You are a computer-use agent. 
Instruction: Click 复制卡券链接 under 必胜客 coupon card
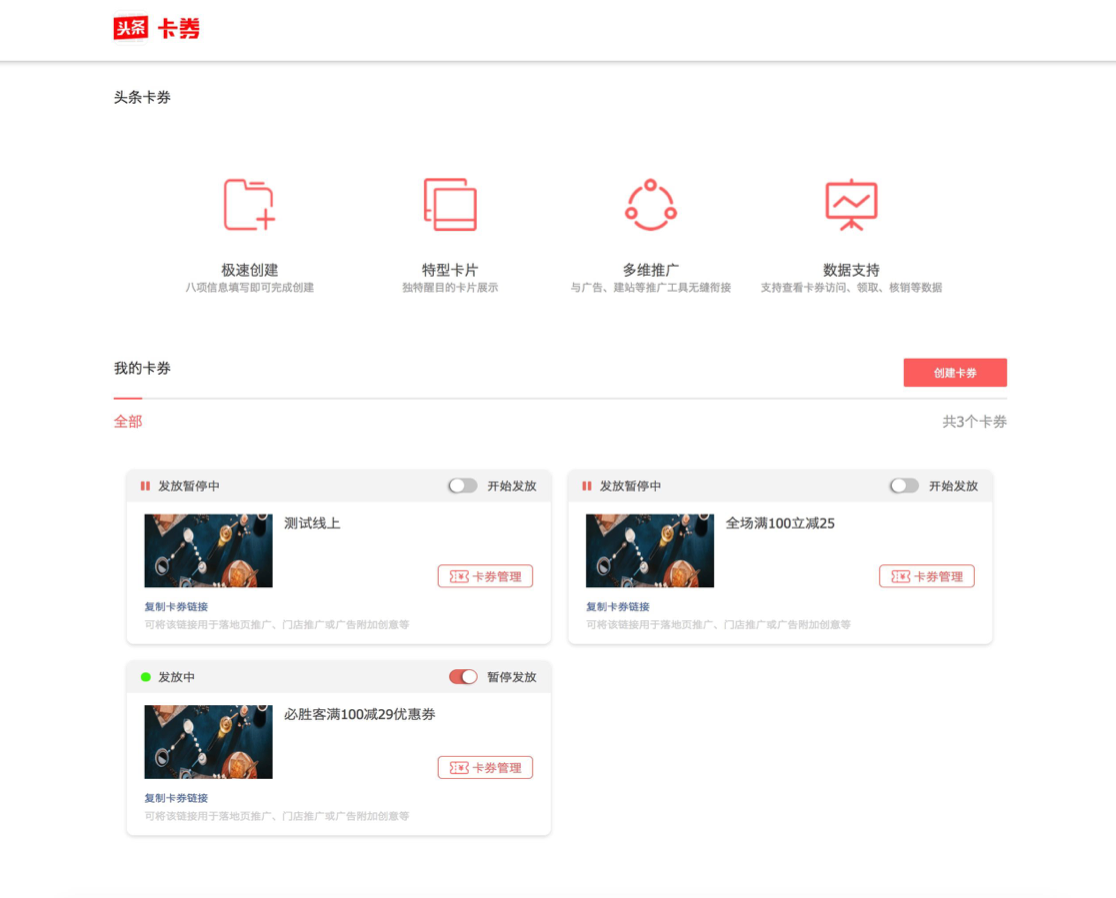click(177, 798)
